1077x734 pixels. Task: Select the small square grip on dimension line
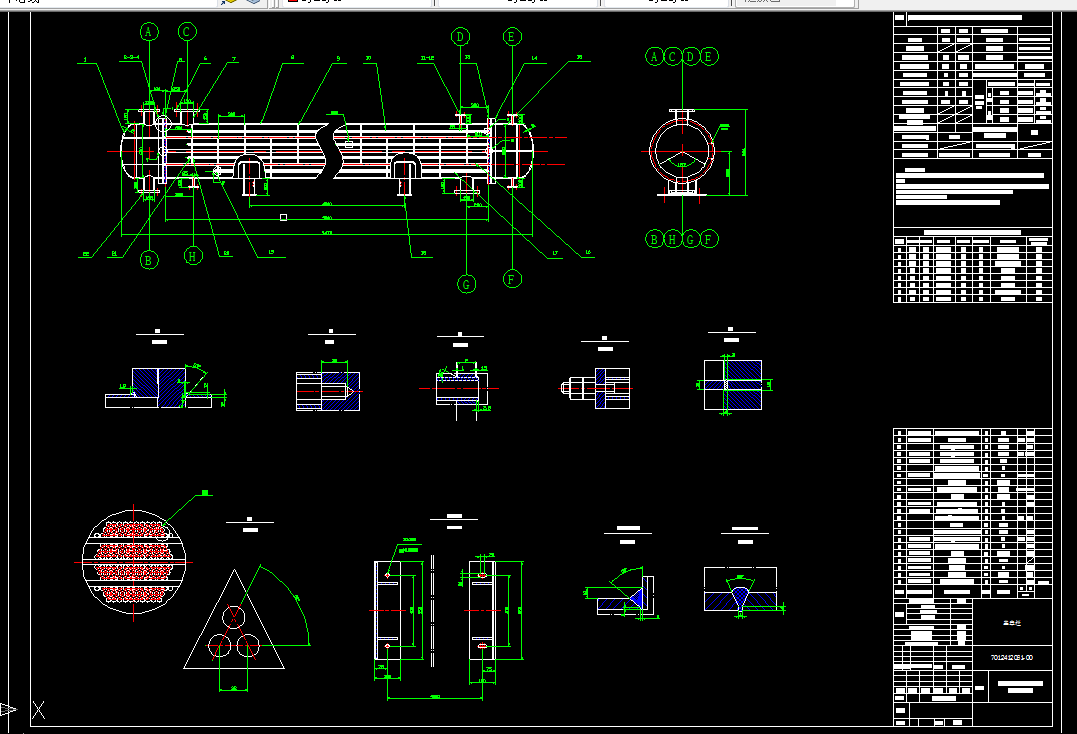283,217
